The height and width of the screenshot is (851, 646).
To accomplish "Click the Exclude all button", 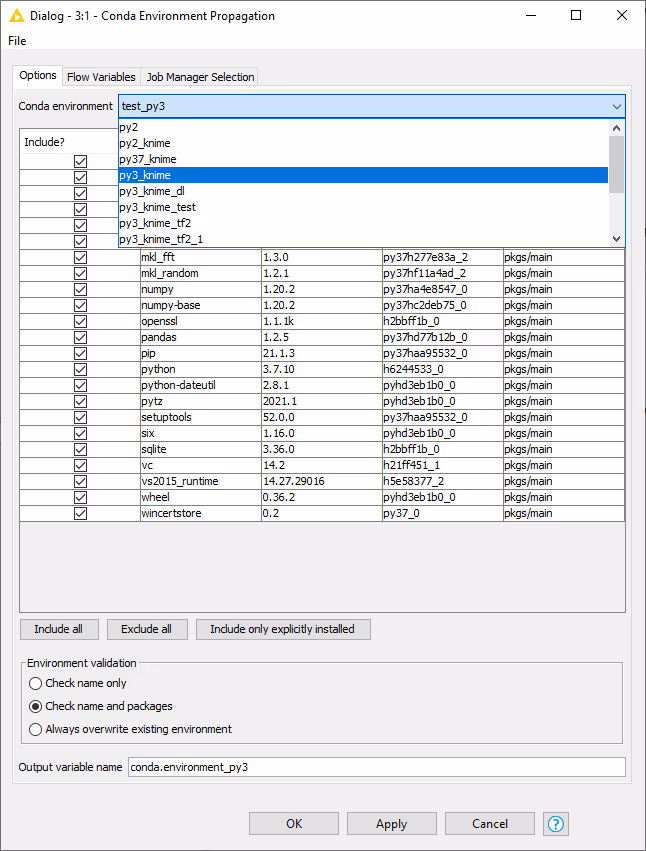I will point(146,629).
